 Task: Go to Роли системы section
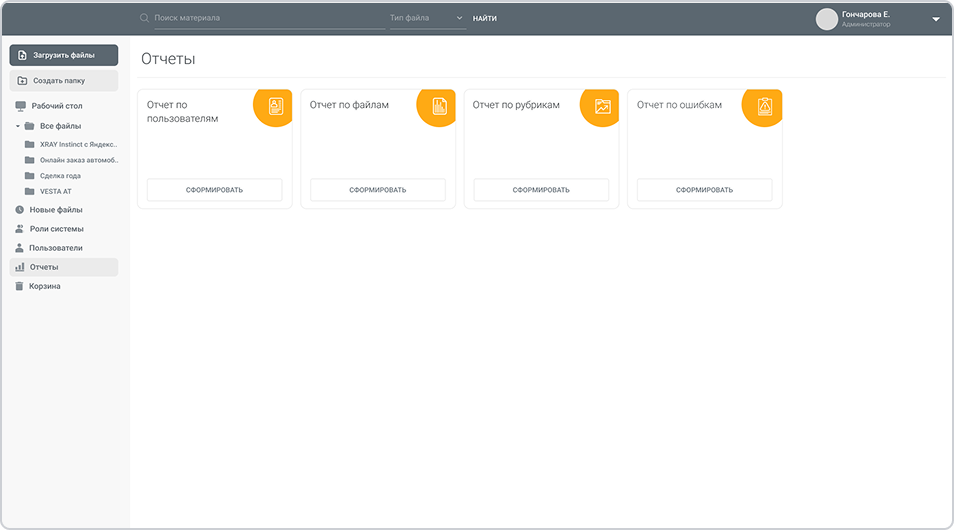56,229
